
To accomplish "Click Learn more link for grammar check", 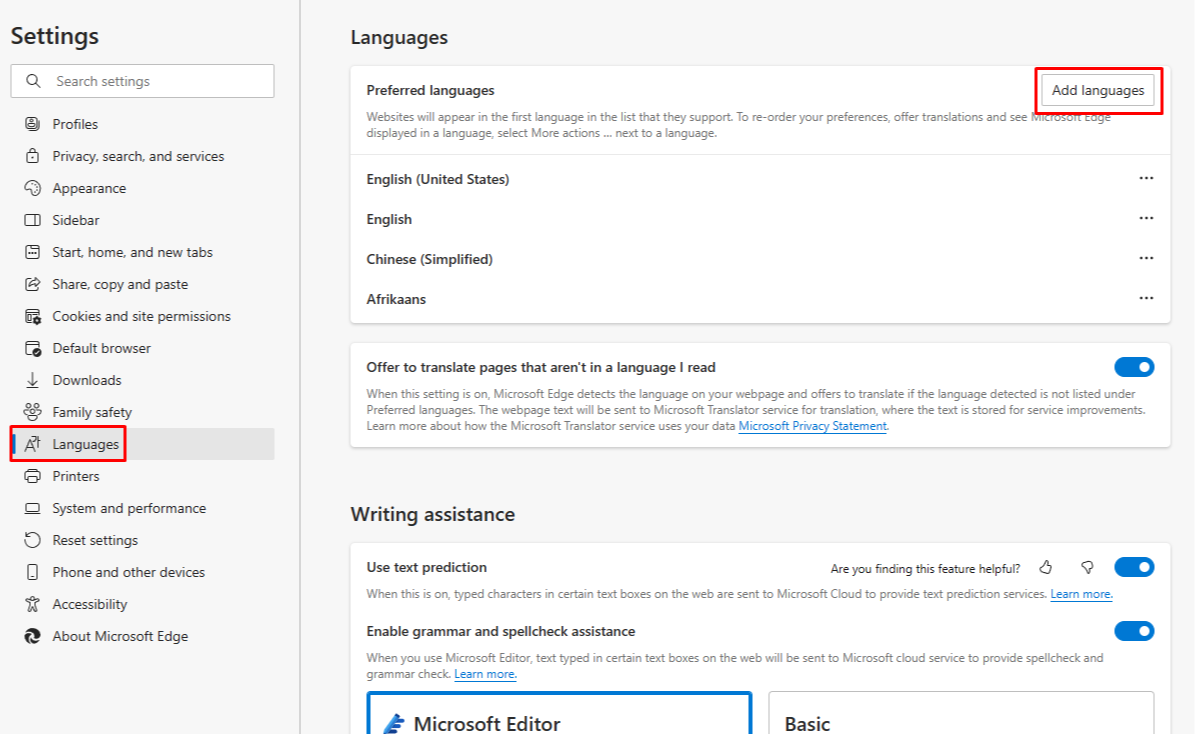I will [x=485, y=674].
